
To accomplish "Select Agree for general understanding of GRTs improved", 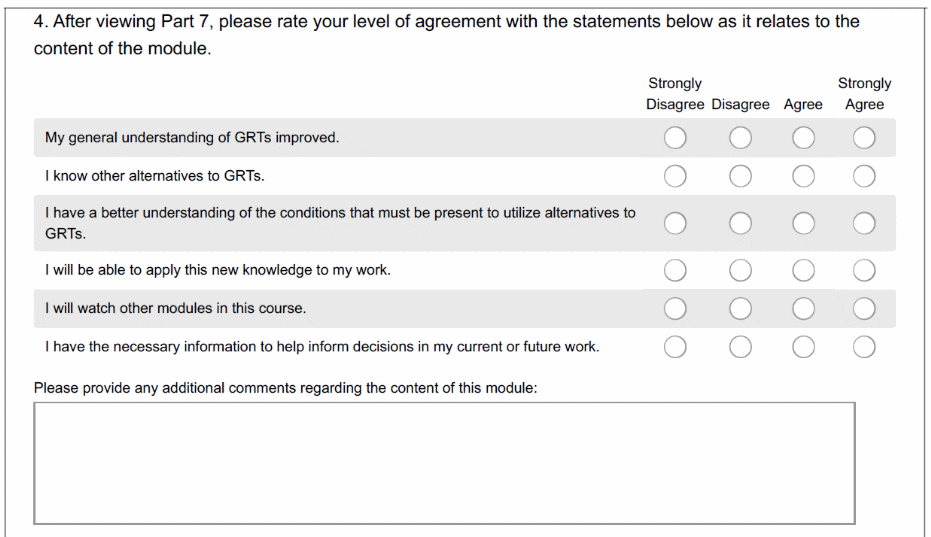I will click(x=803, y=138).
